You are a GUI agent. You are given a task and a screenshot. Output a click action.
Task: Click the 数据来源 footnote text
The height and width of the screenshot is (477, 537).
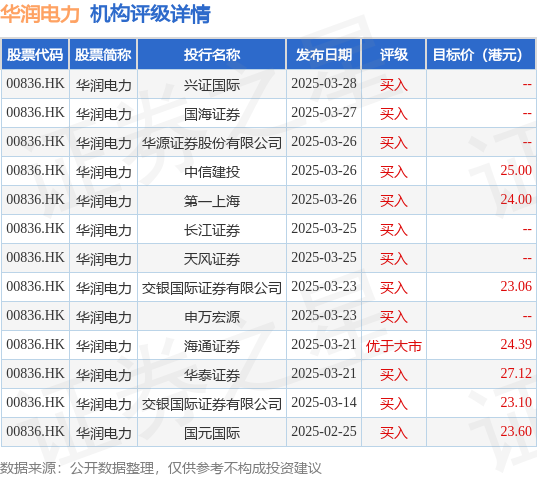coord(161,468)
